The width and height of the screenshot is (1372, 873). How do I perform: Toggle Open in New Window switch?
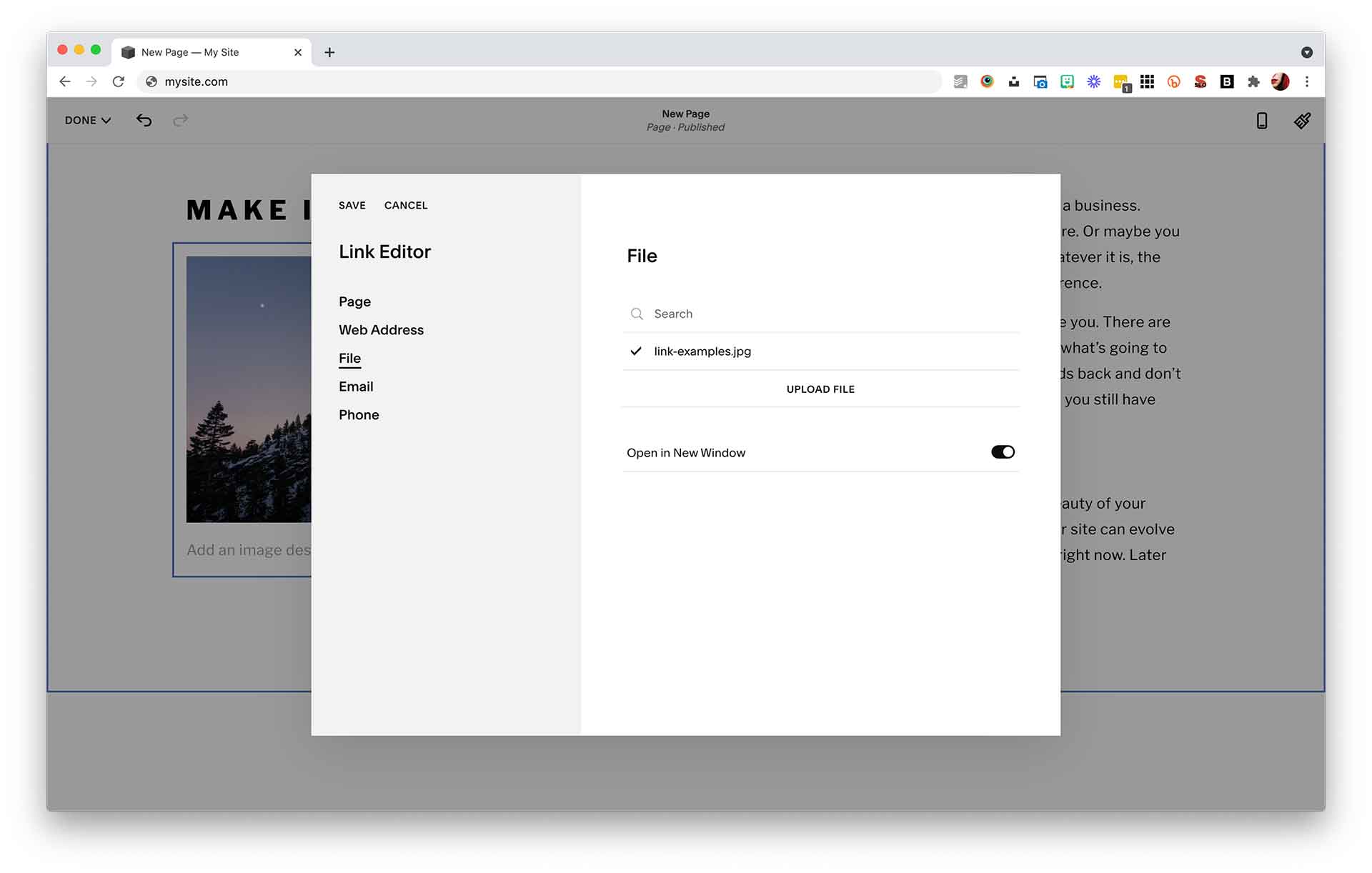point(1003,452)
